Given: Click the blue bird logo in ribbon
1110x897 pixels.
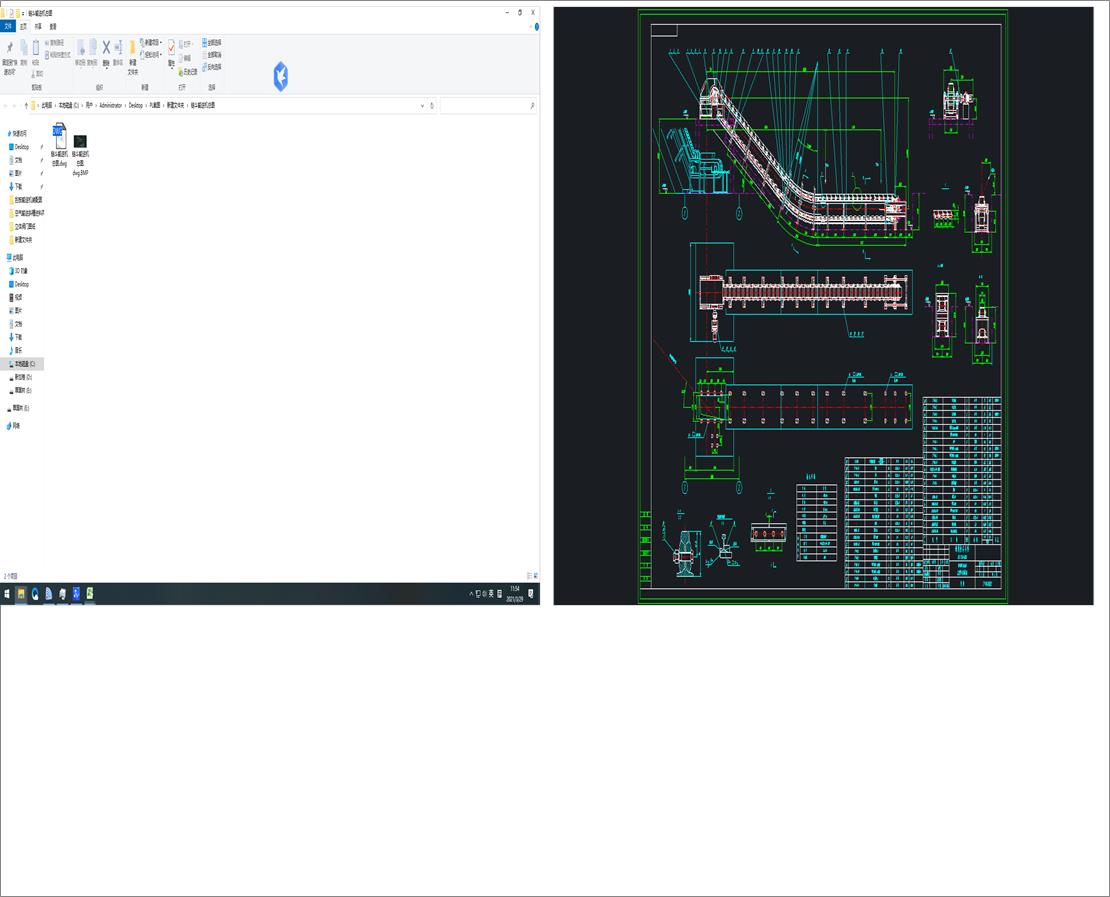Looking at the screenshot, I should tap(280, 76).
